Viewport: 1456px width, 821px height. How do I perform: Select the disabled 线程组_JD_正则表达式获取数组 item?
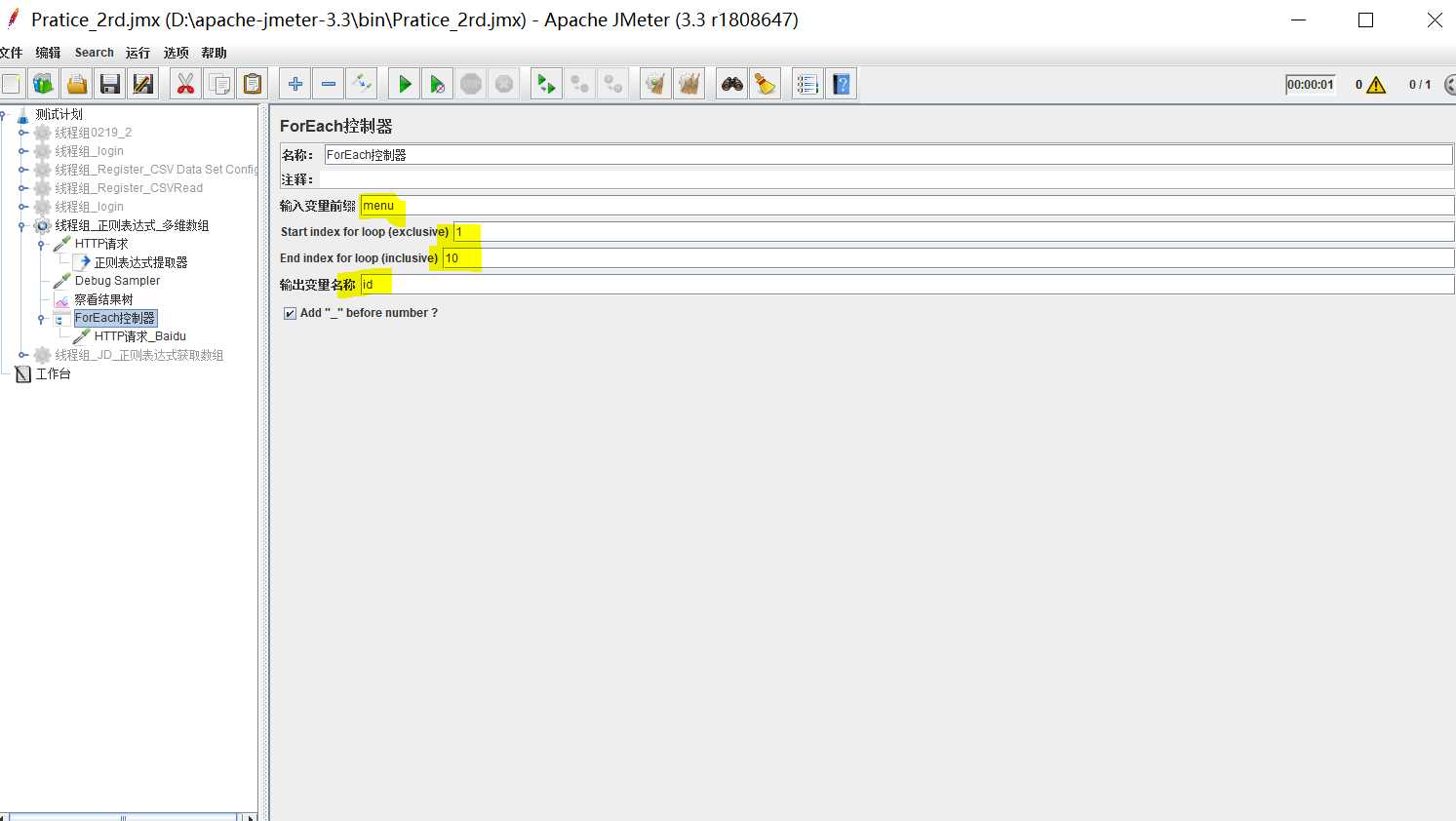point(139,355)
